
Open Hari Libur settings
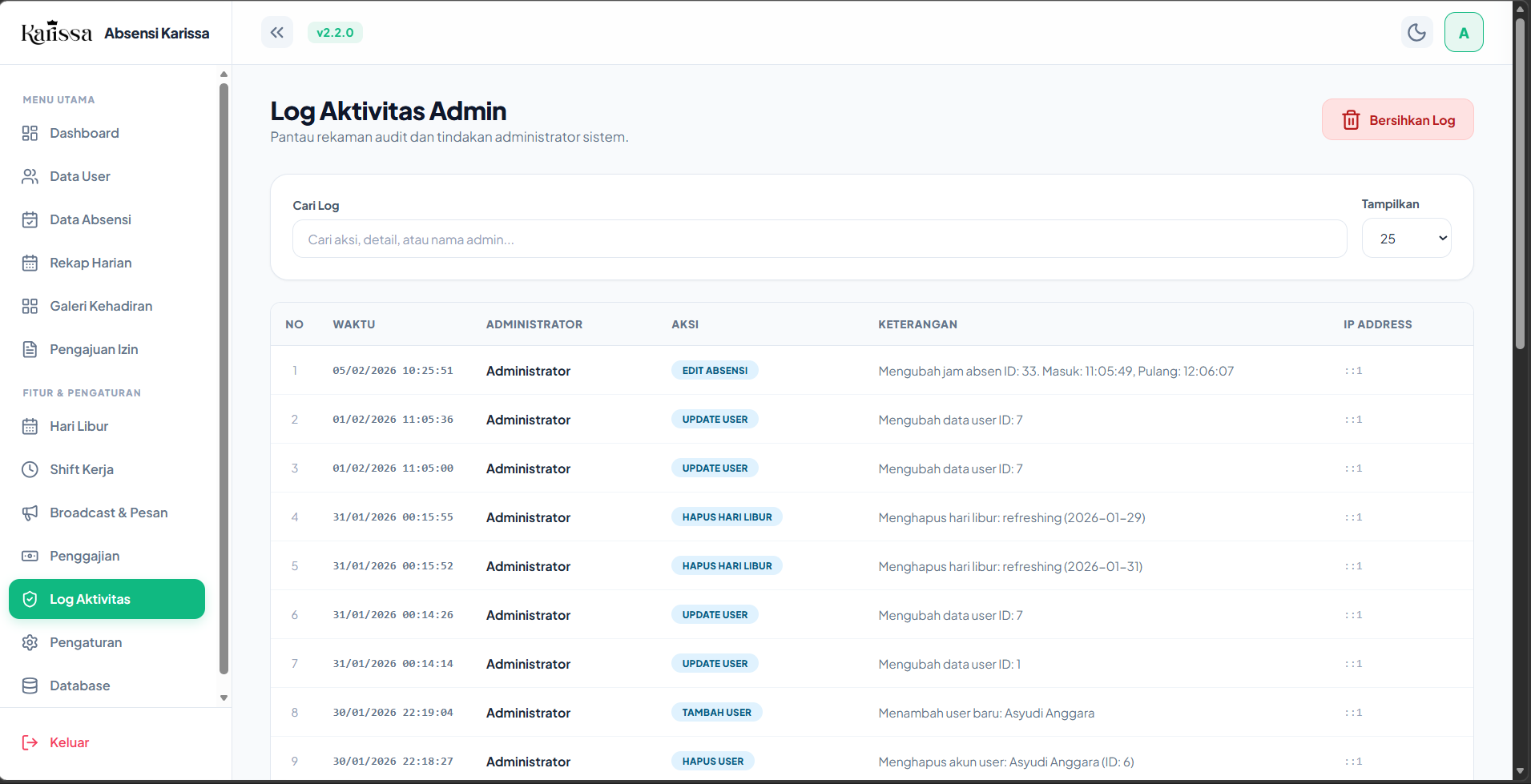coord(107,426)
